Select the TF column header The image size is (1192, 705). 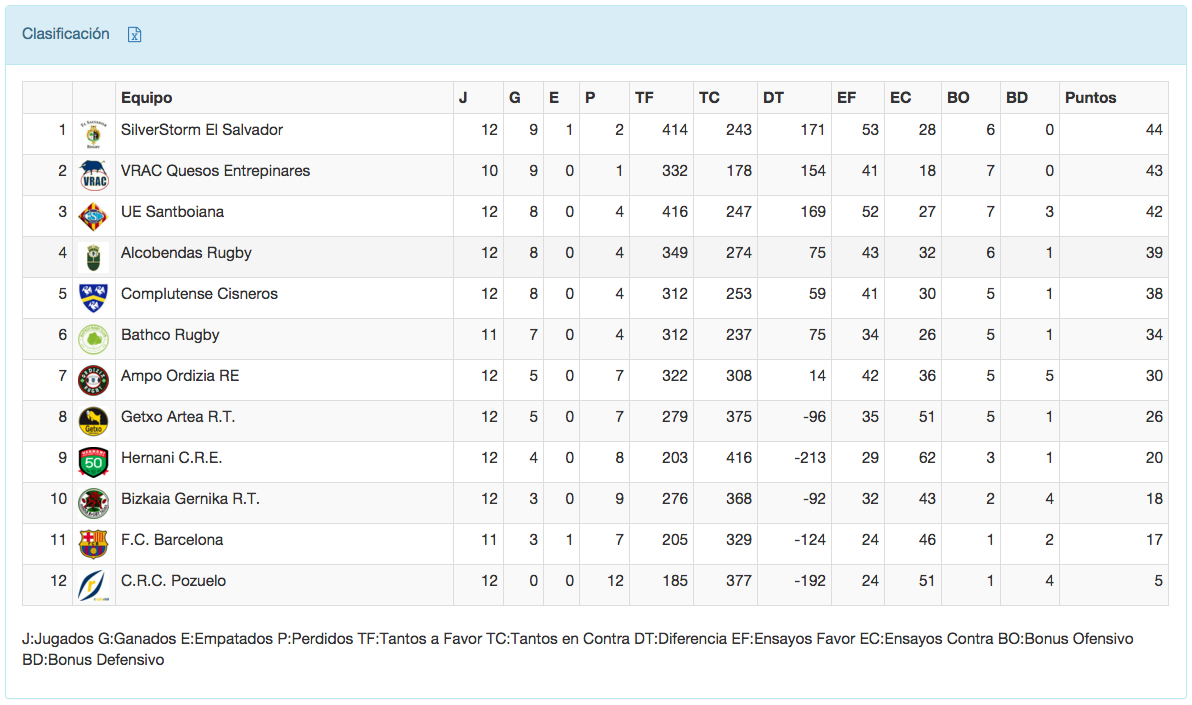tap(644, 98)
